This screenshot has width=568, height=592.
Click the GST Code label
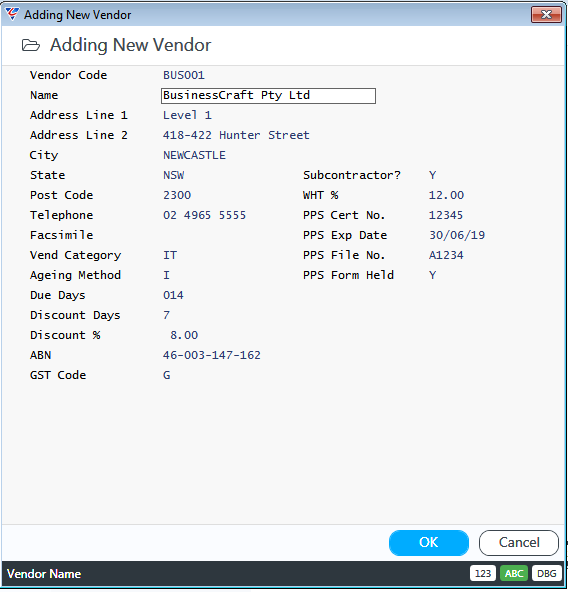point(58,375)
